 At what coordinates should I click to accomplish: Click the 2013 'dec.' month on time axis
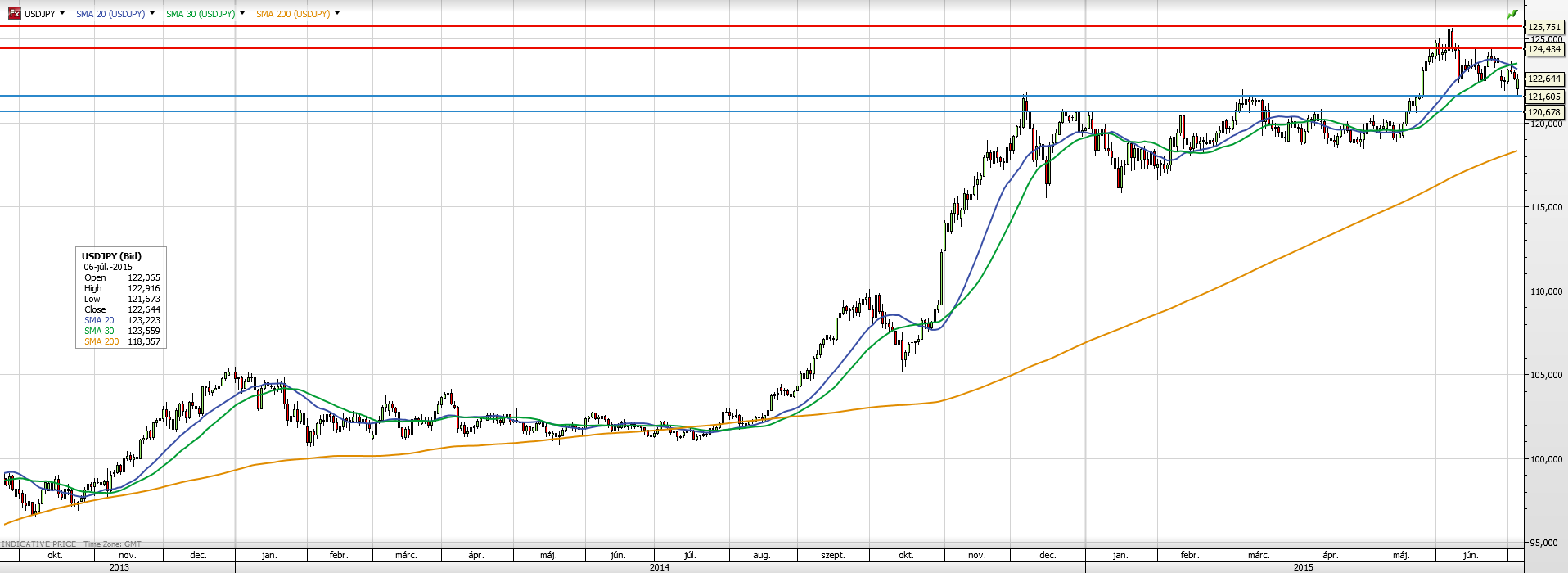pos(198,555)
